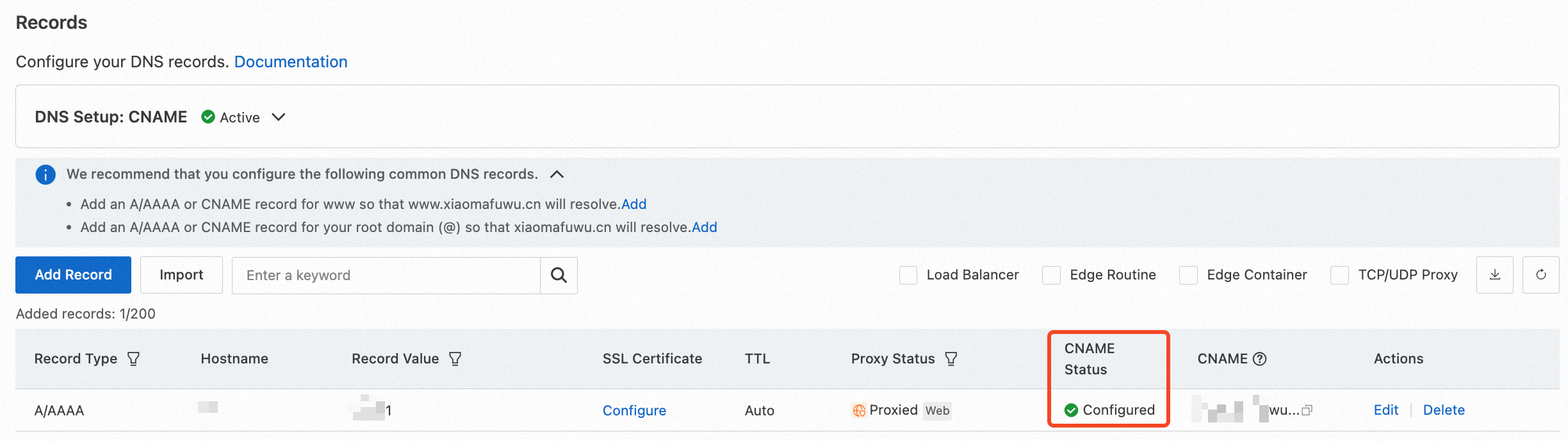
Task: Click the Import button
Action: (181, 275)
